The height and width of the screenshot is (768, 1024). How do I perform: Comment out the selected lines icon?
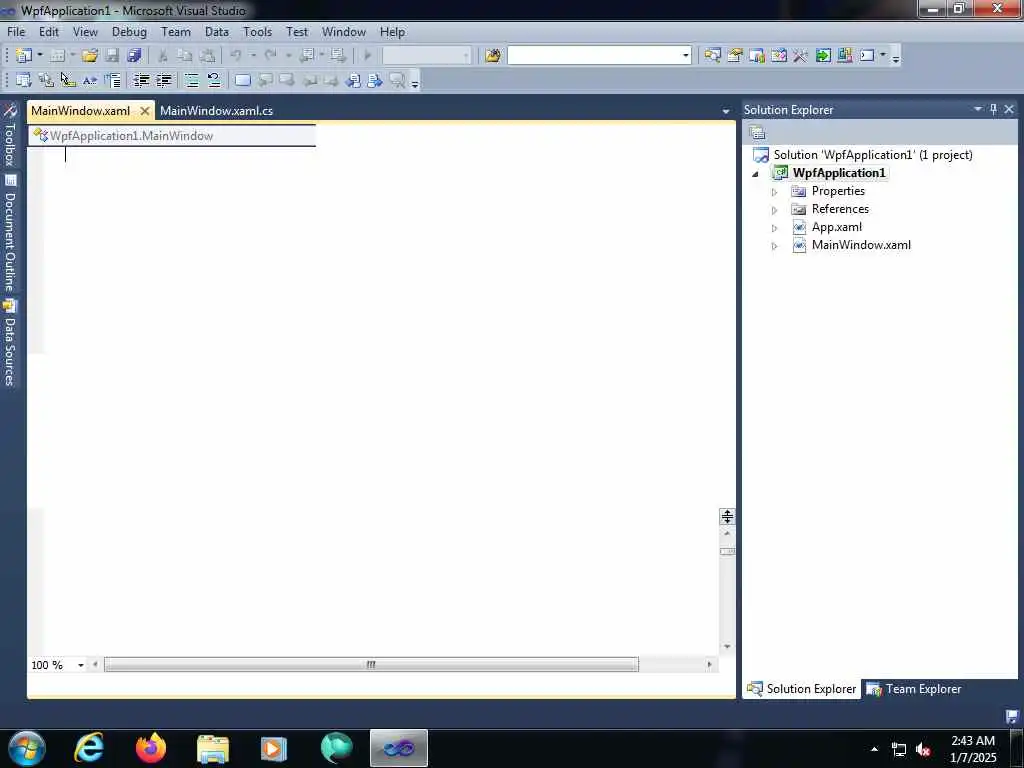pos(191,80)
